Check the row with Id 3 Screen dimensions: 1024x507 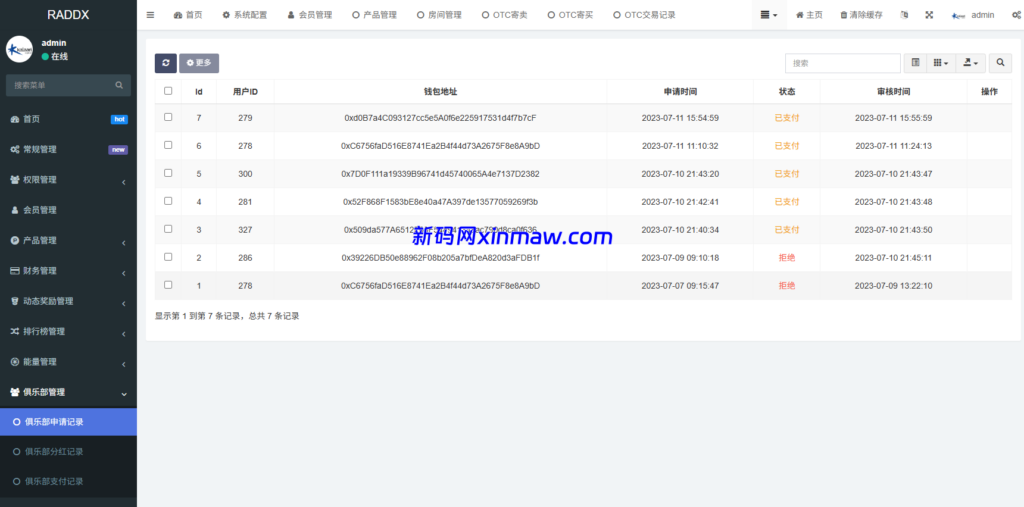[168, 229]
